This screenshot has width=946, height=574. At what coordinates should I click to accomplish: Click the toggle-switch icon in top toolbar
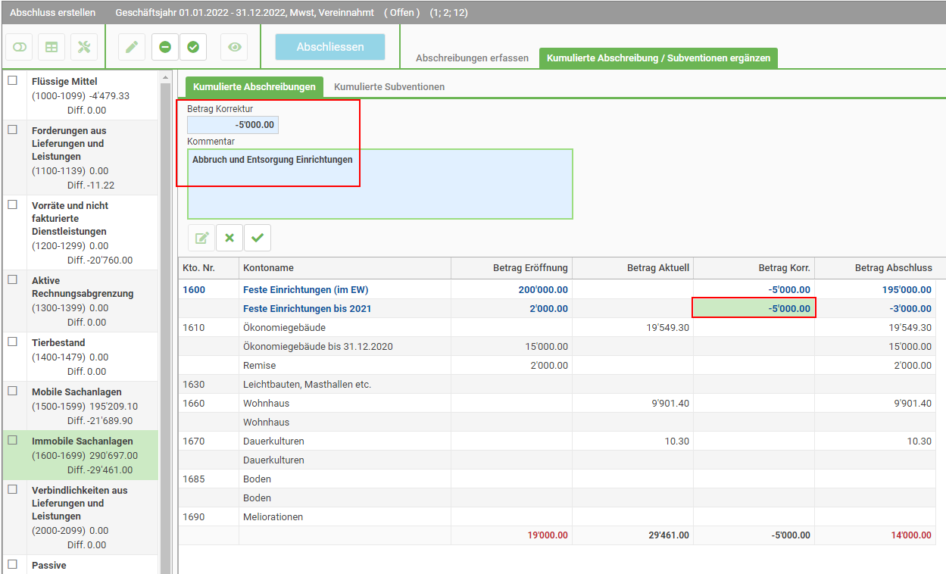pyautogui.click(x=20, y=47)
